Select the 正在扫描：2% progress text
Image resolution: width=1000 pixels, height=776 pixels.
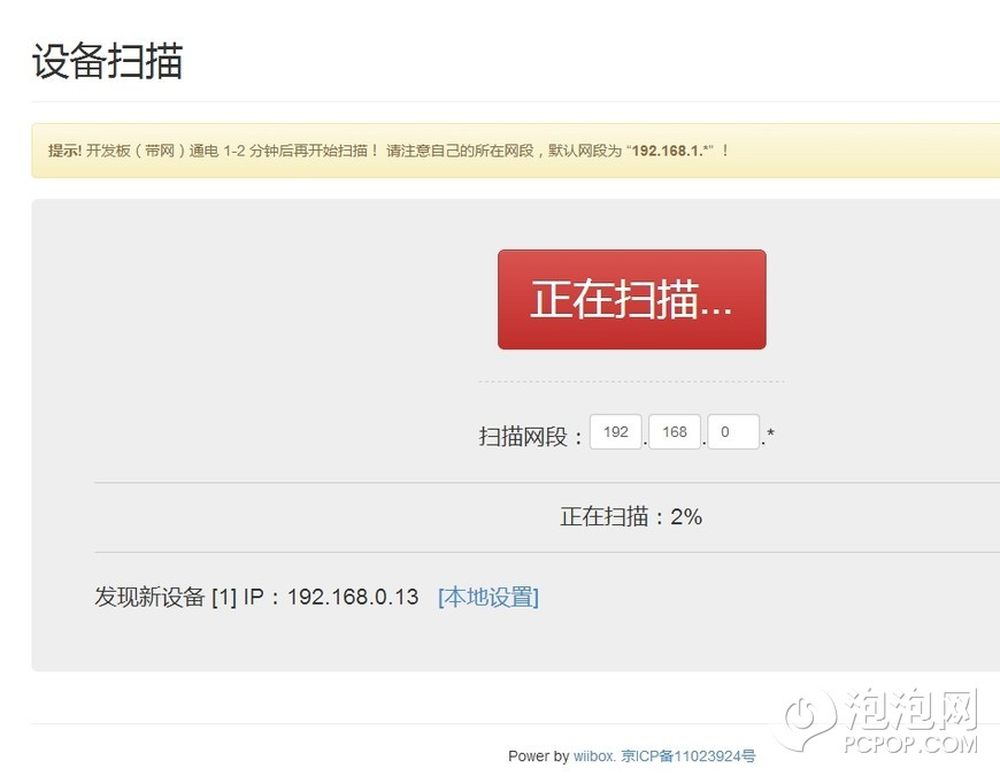631,516
